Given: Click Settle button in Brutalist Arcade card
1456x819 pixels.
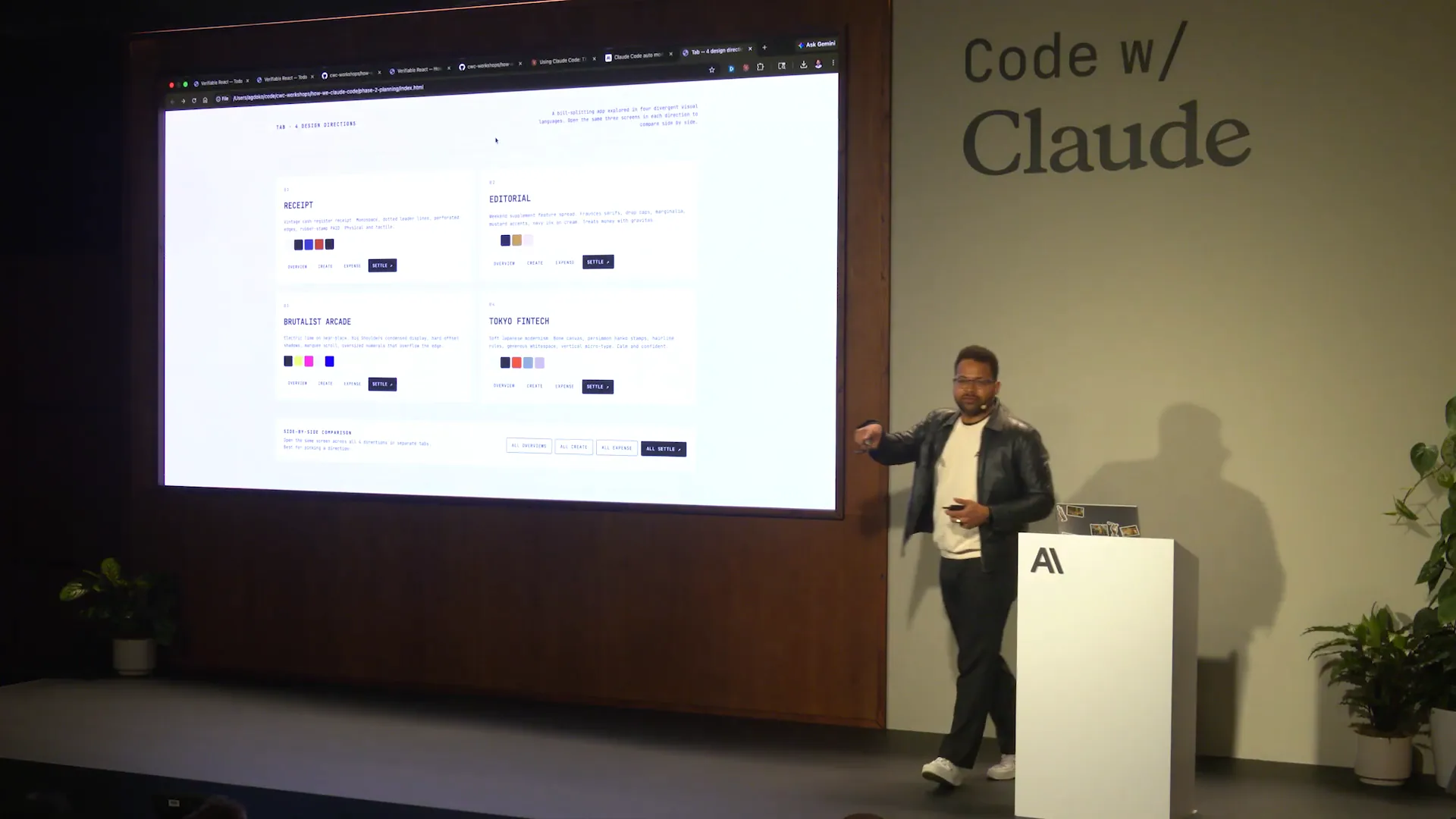Looking at the screenshot, I should pyautogui.click(x=382, y=384).
